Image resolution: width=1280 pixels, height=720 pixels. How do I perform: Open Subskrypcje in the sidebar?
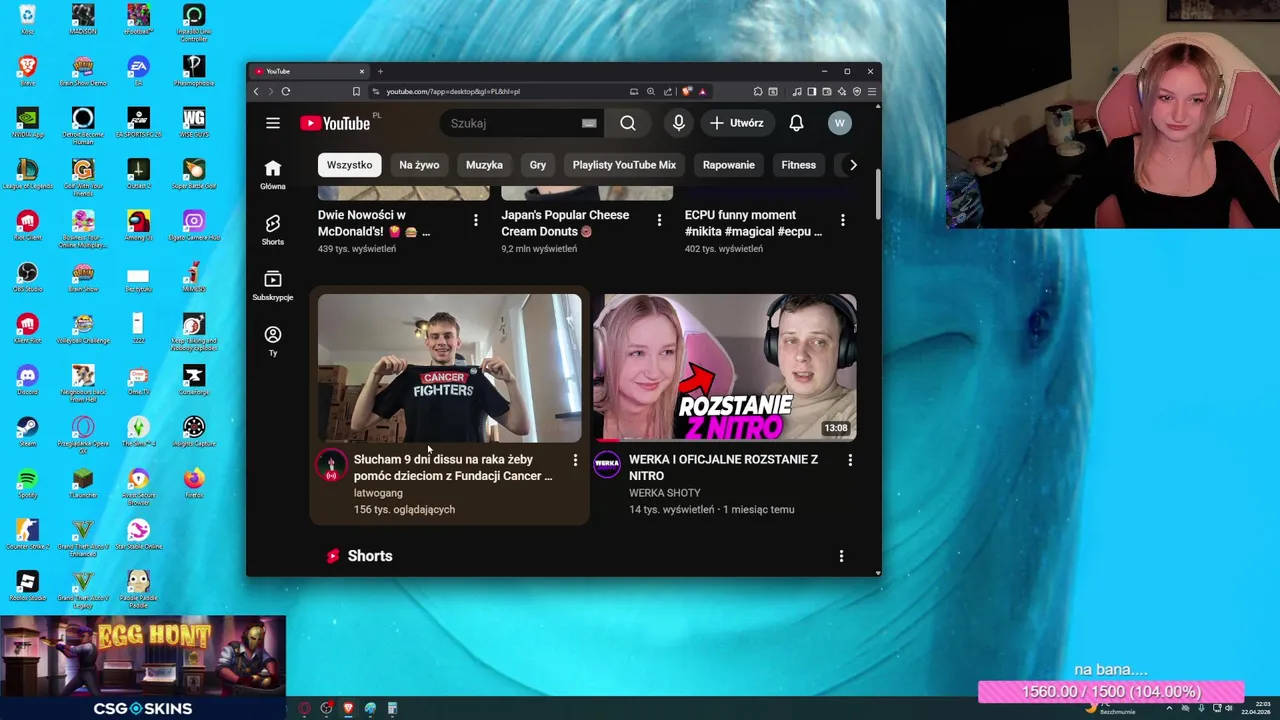click(273, 285)
